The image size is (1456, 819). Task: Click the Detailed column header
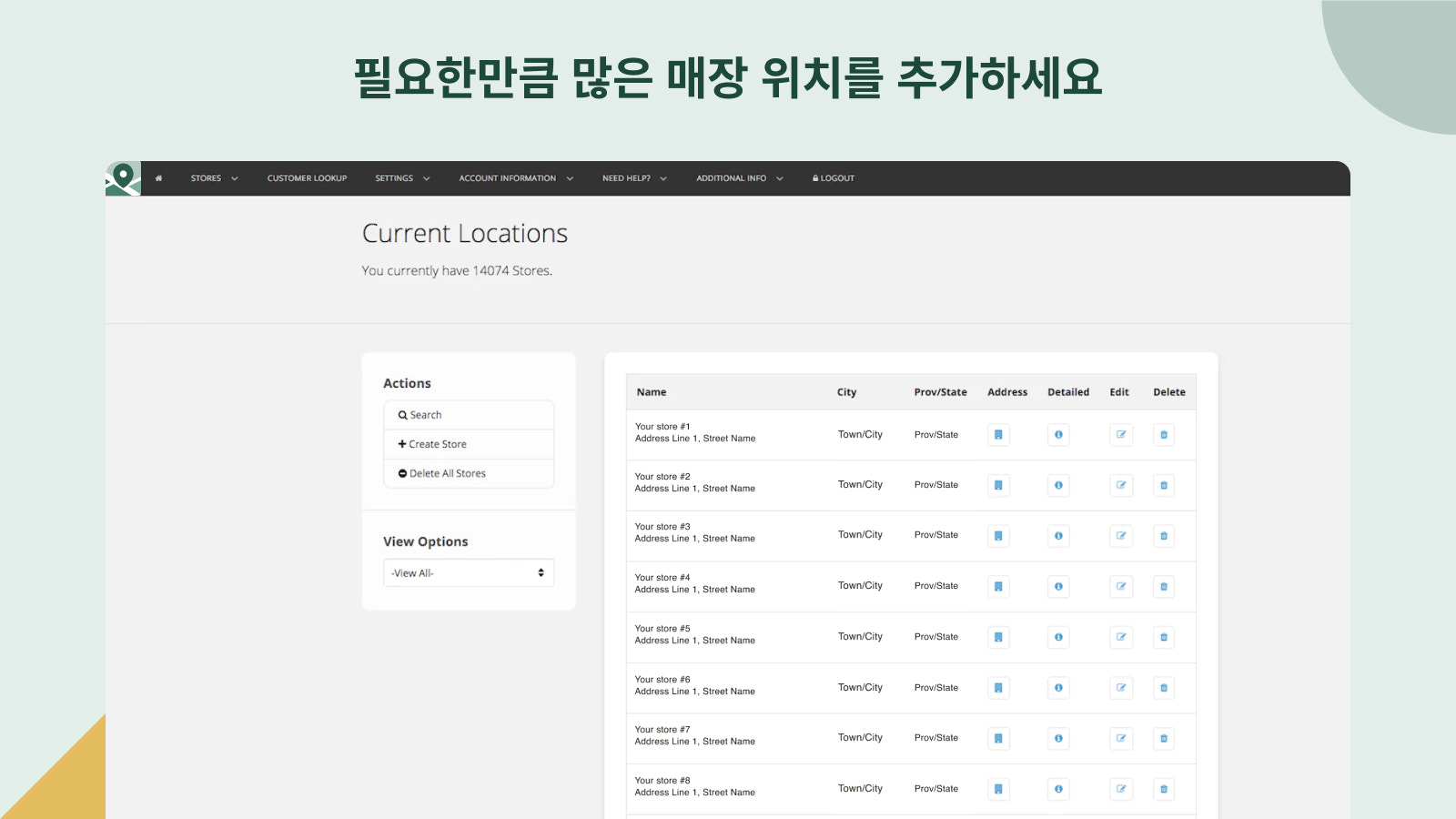(1068, 392)
